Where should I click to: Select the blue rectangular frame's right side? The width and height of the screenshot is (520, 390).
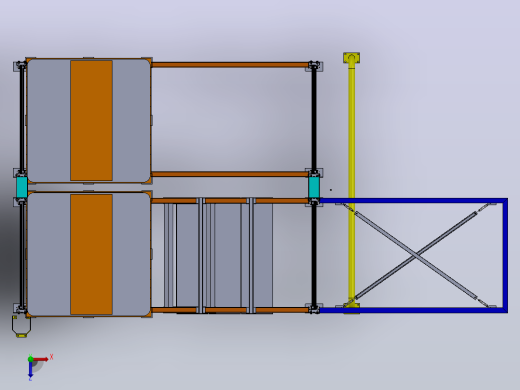point(505,255)
